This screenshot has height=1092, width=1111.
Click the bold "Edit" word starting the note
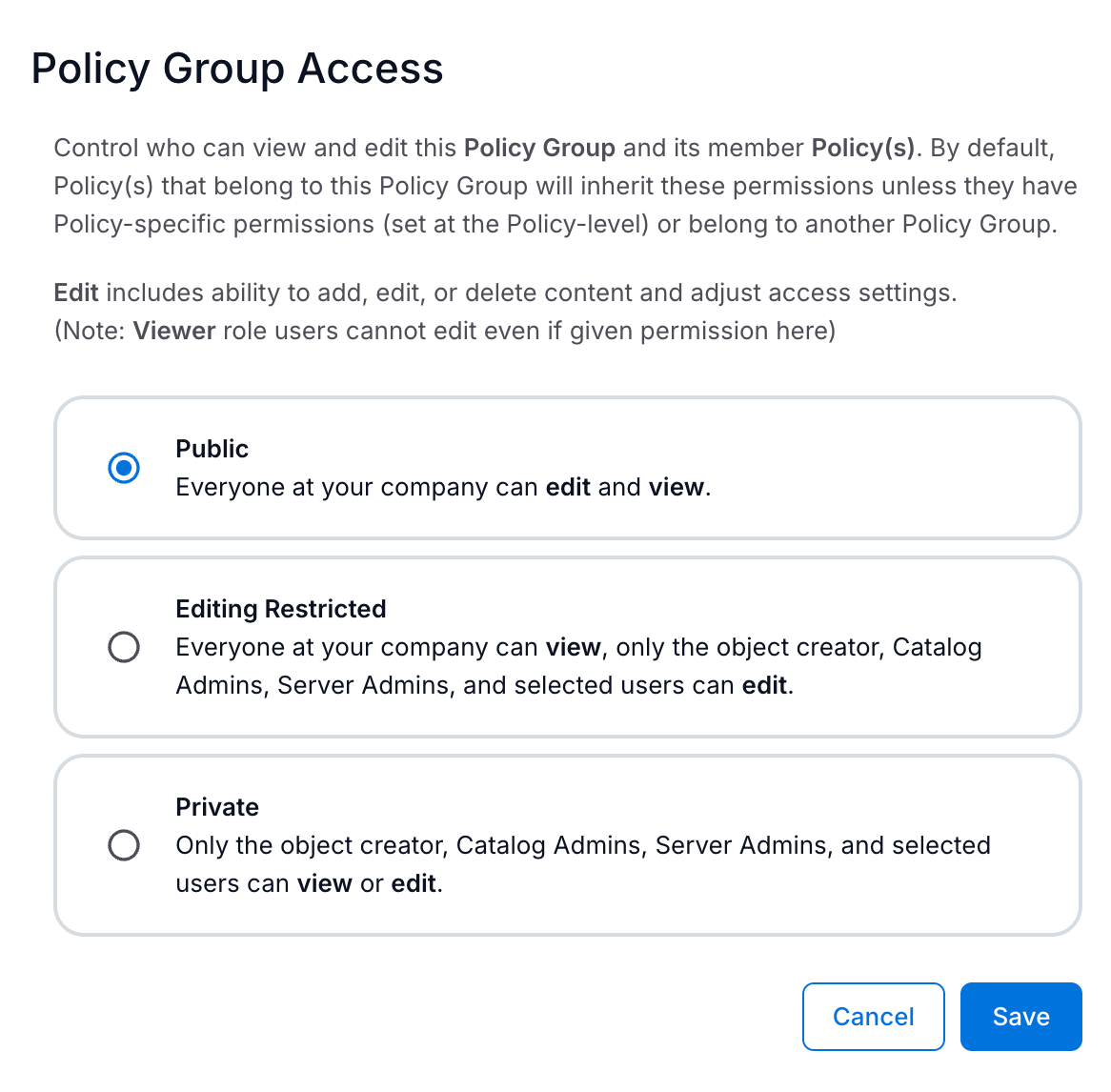[x=76, y=293]
